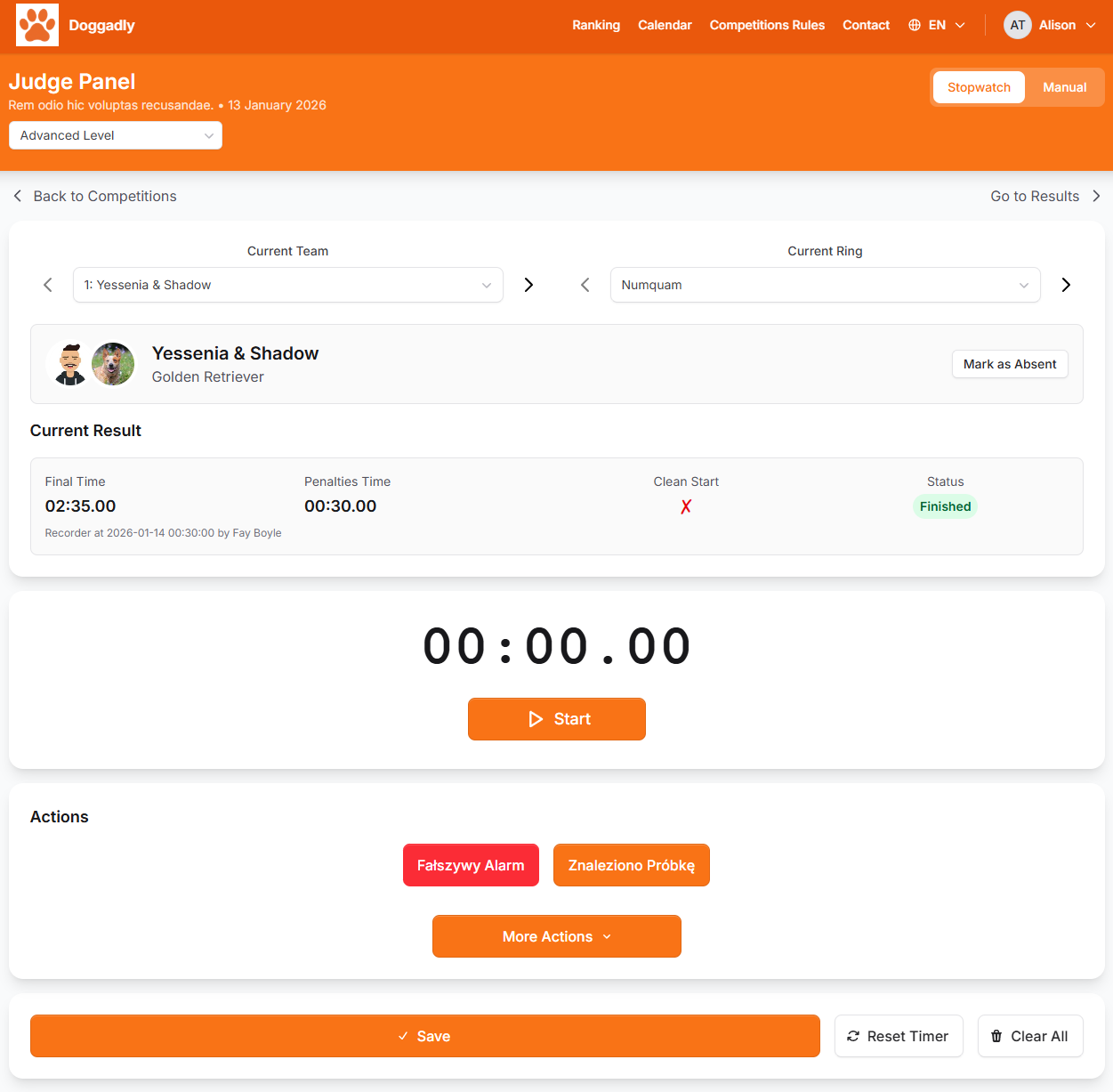Click the AT avatar circle
The image size is (1113, 1092).
coord(1017,25)
